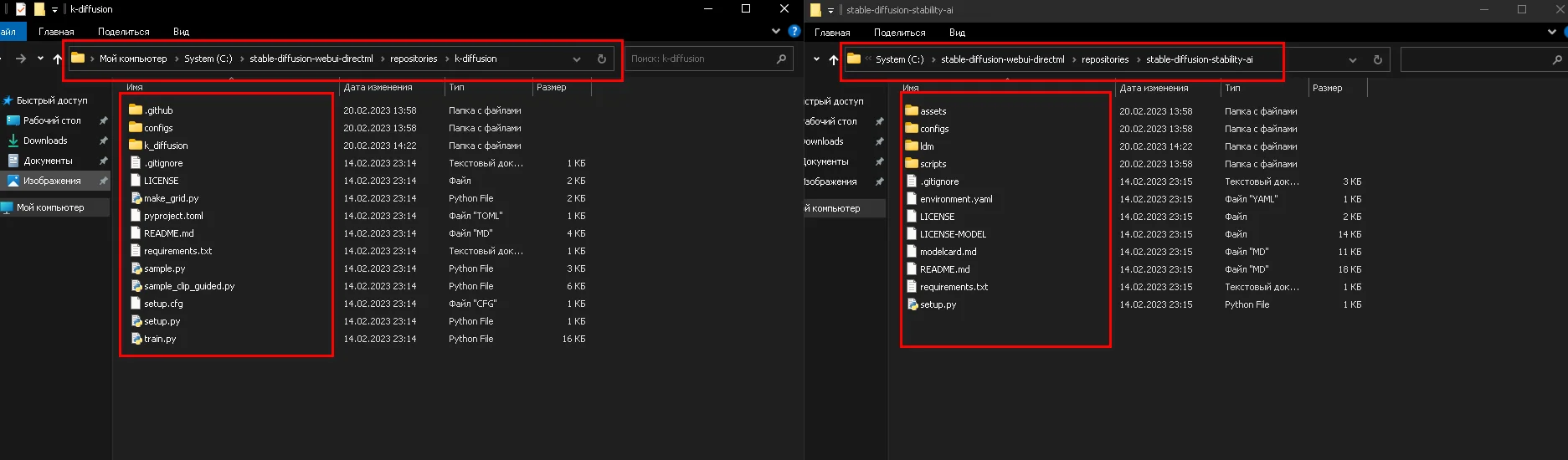Open the scripts folder icon
Screen dimensions: 1568x460
(912, 163)
